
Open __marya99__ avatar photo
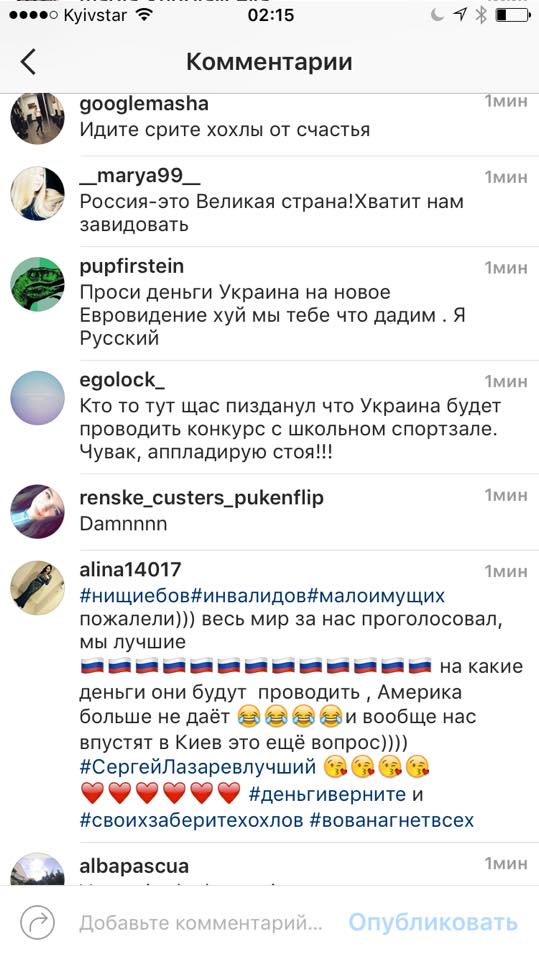pos(37,193)
